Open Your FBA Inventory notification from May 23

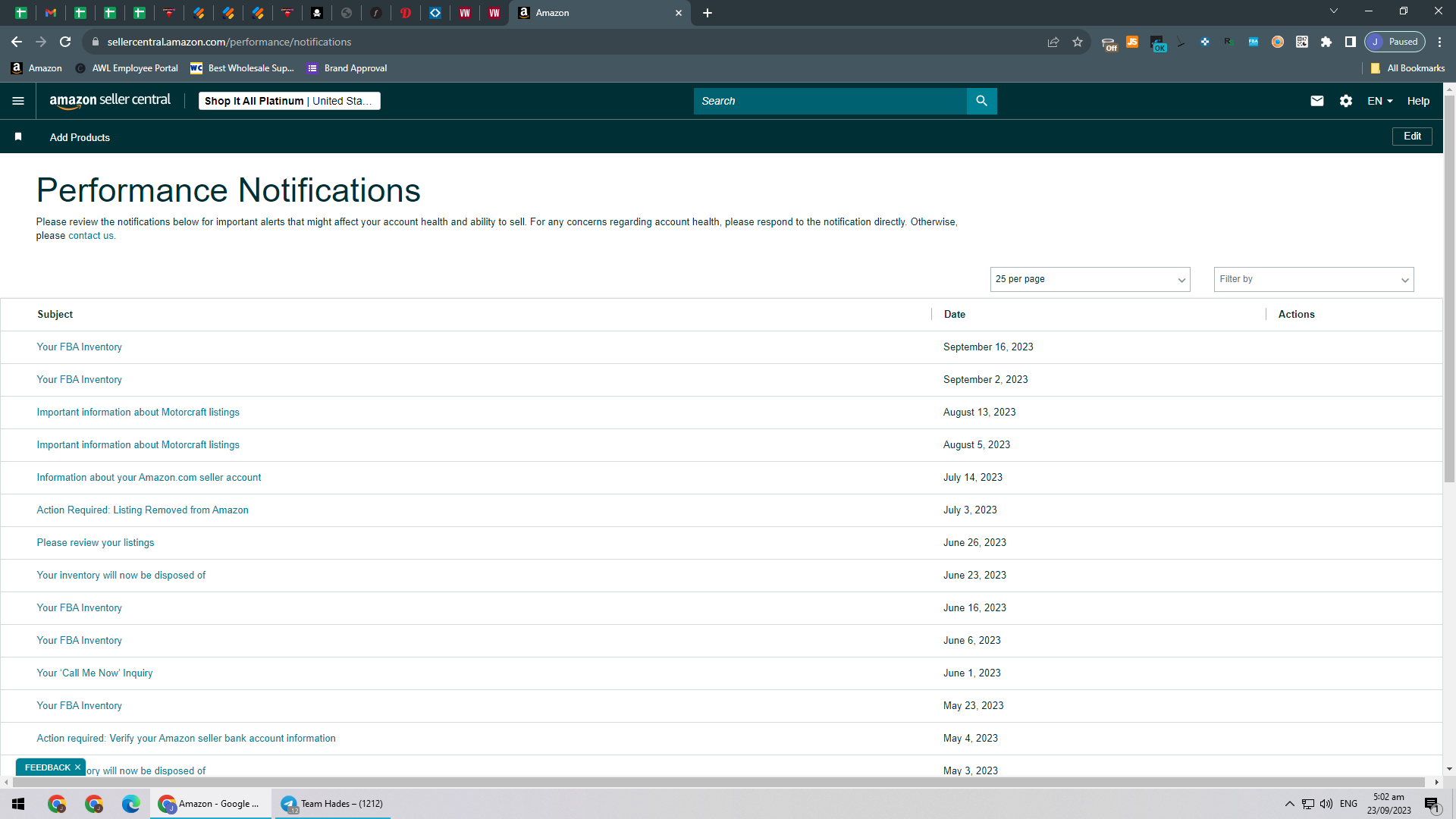[x=79, y=705]
